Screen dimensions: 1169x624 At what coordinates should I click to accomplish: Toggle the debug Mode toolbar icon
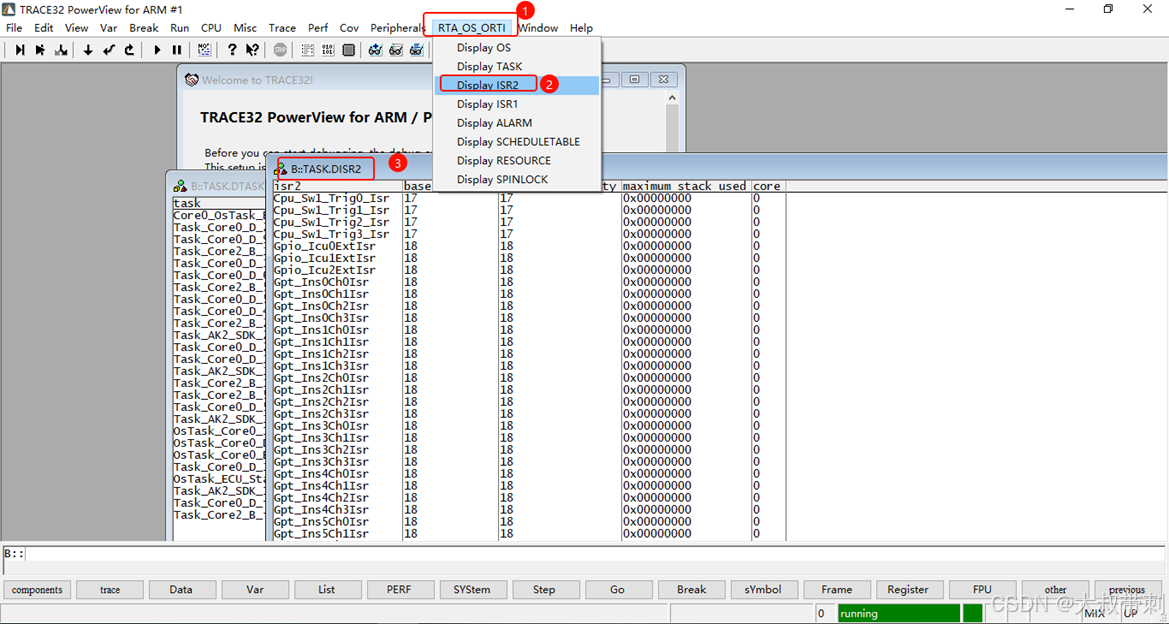point(204,50)
